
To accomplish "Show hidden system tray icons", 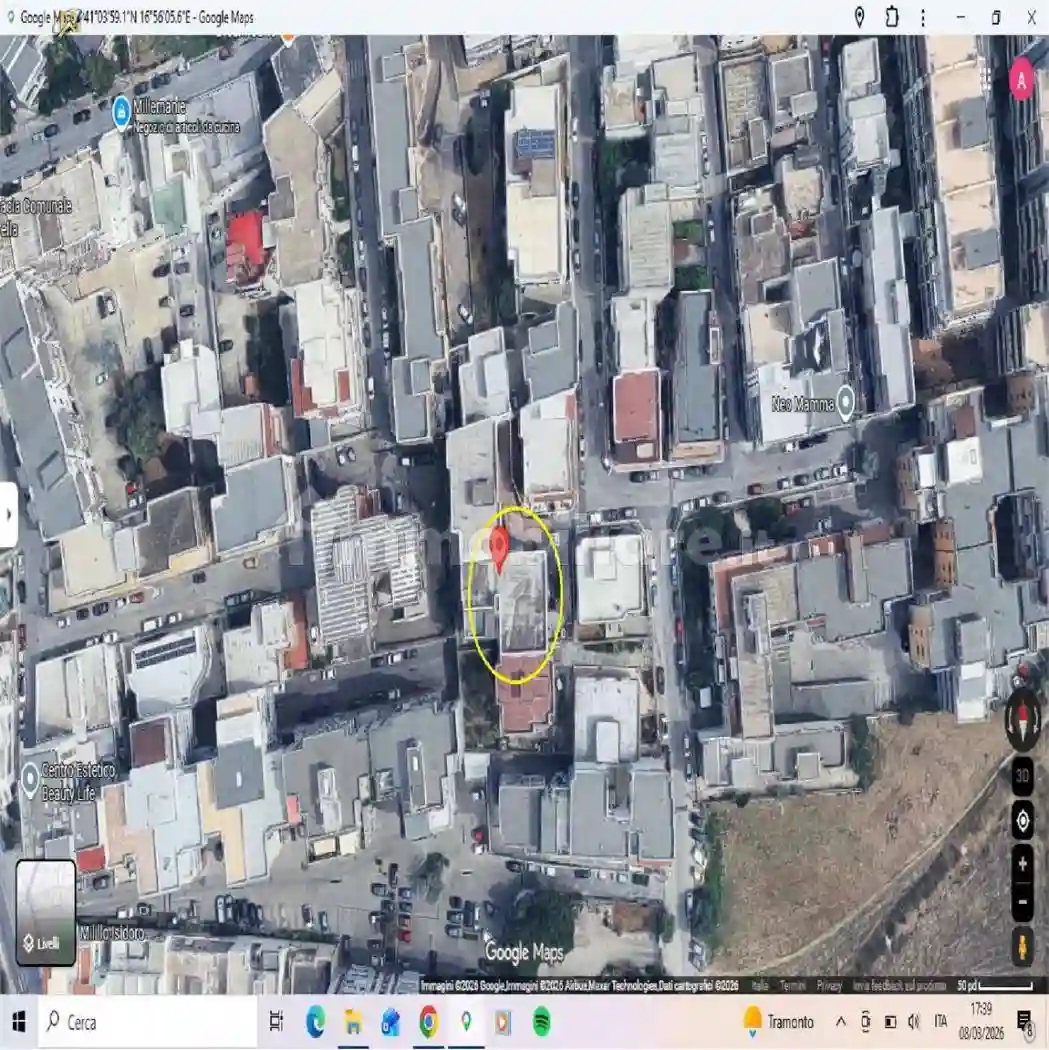I will pyautogui.click(x=840, y=1022).
